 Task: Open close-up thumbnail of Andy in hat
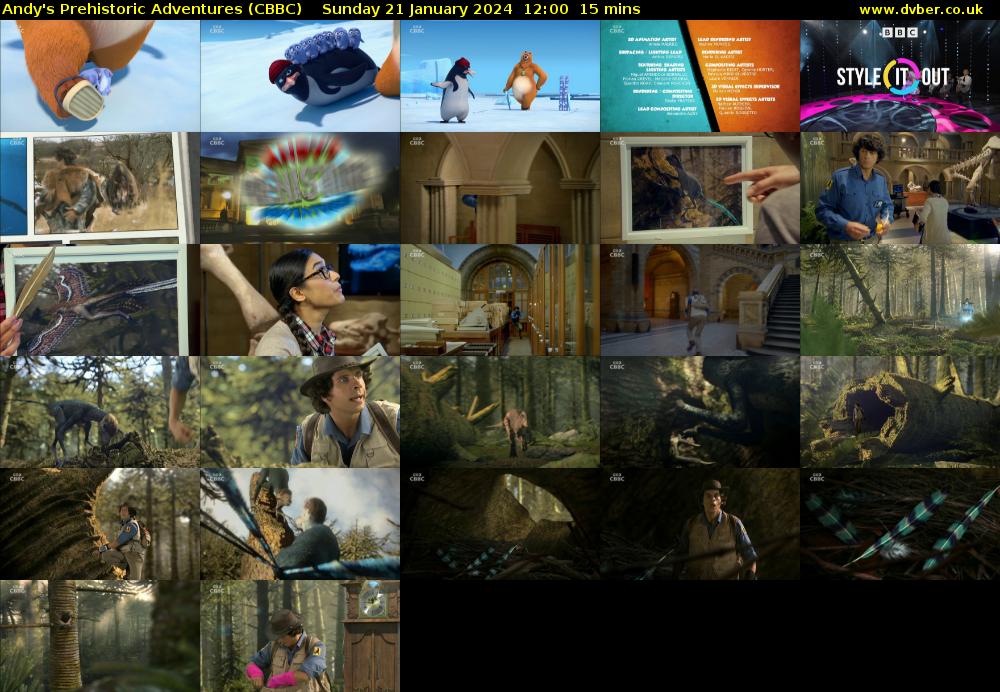300,412
